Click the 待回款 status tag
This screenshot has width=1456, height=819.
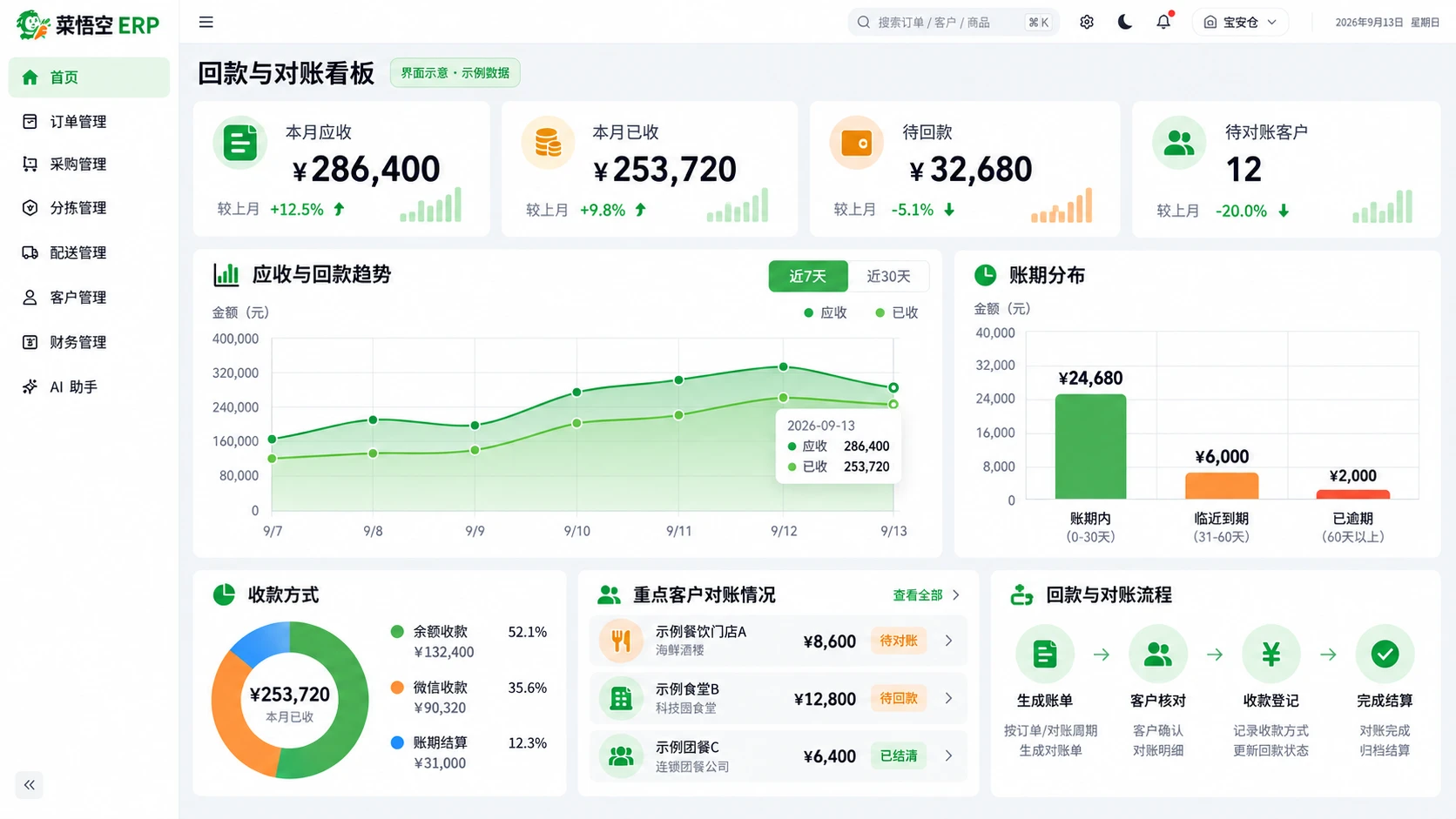point(899,698)
